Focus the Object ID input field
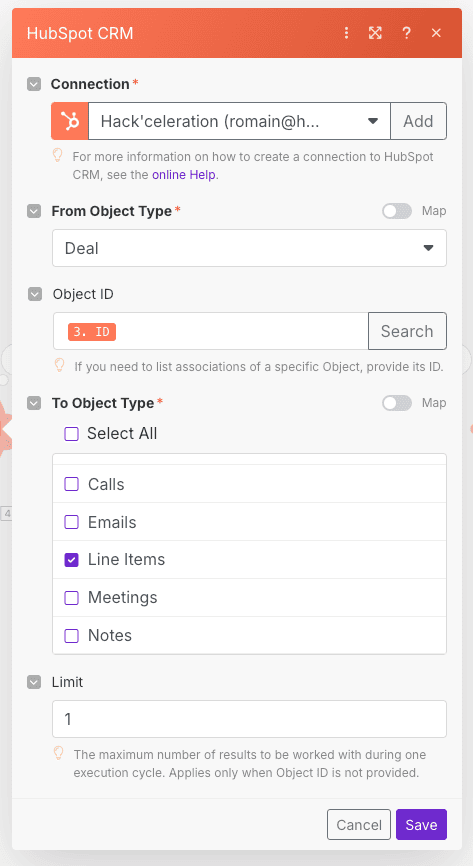 (211, 331)
